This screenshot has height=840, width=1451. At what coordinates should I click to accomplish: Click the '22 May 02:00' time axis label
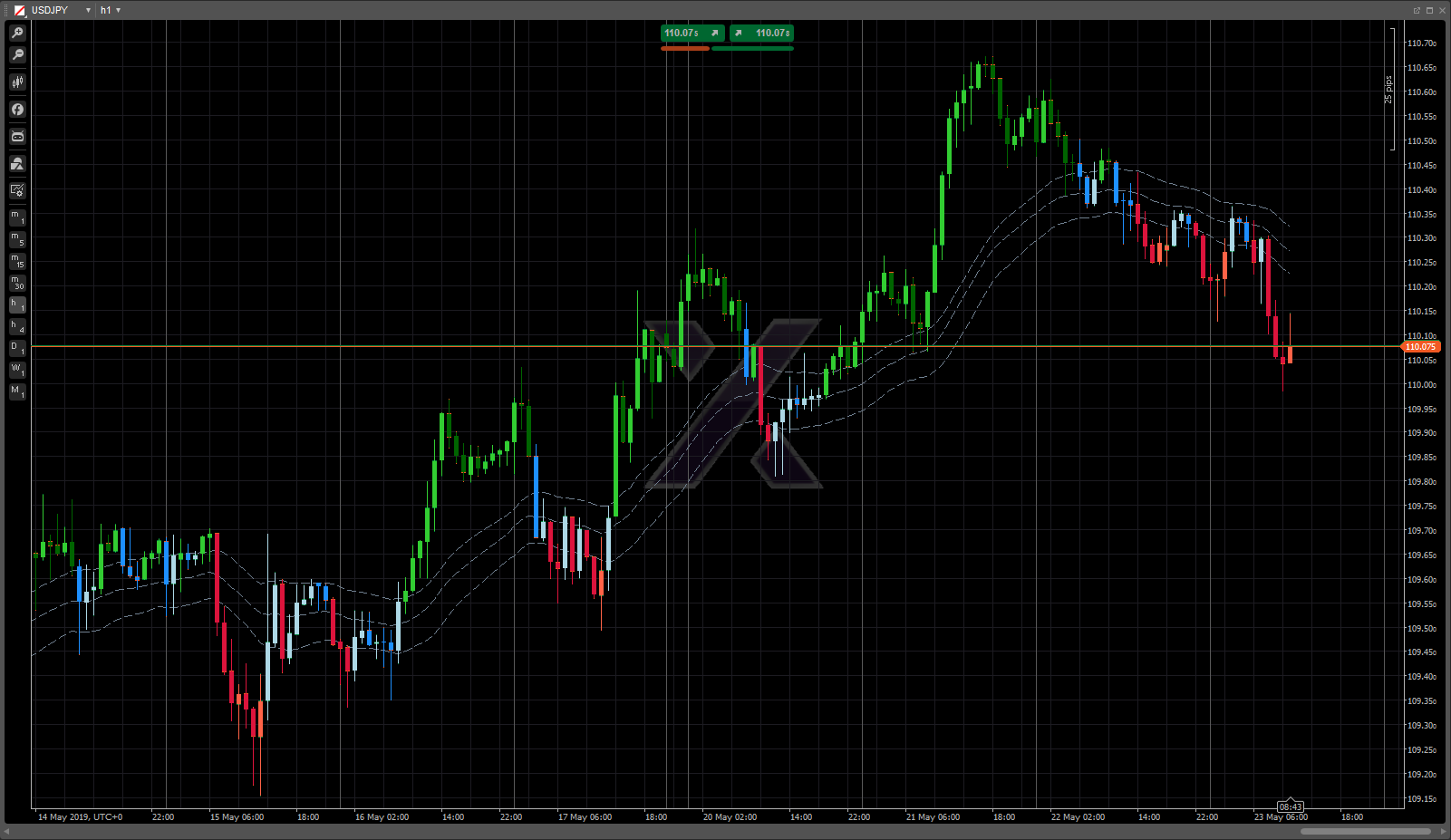pos(1078,817)
